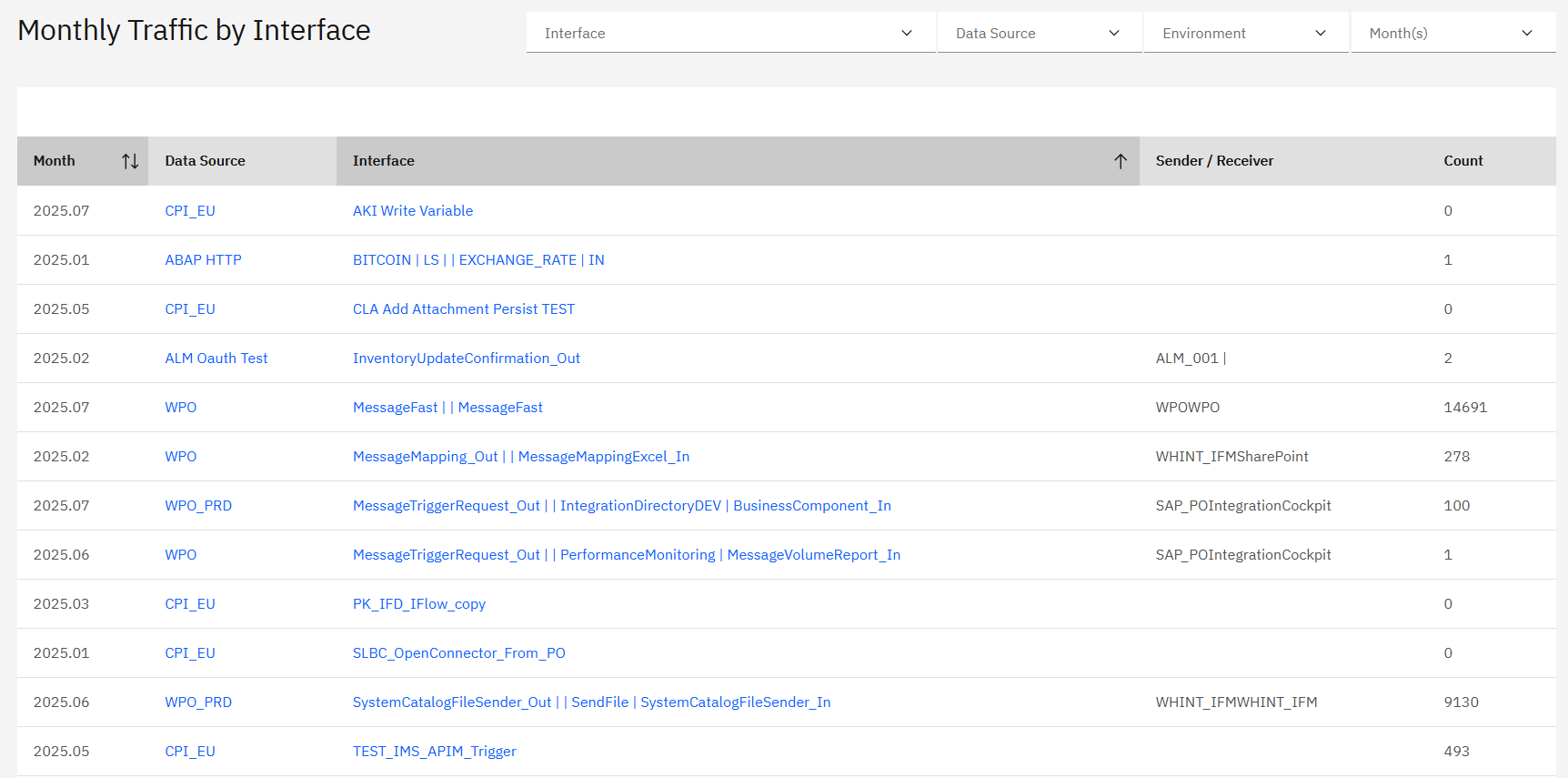Select sender text WHINT_IFMSharePoint

tap(1232, 456)
